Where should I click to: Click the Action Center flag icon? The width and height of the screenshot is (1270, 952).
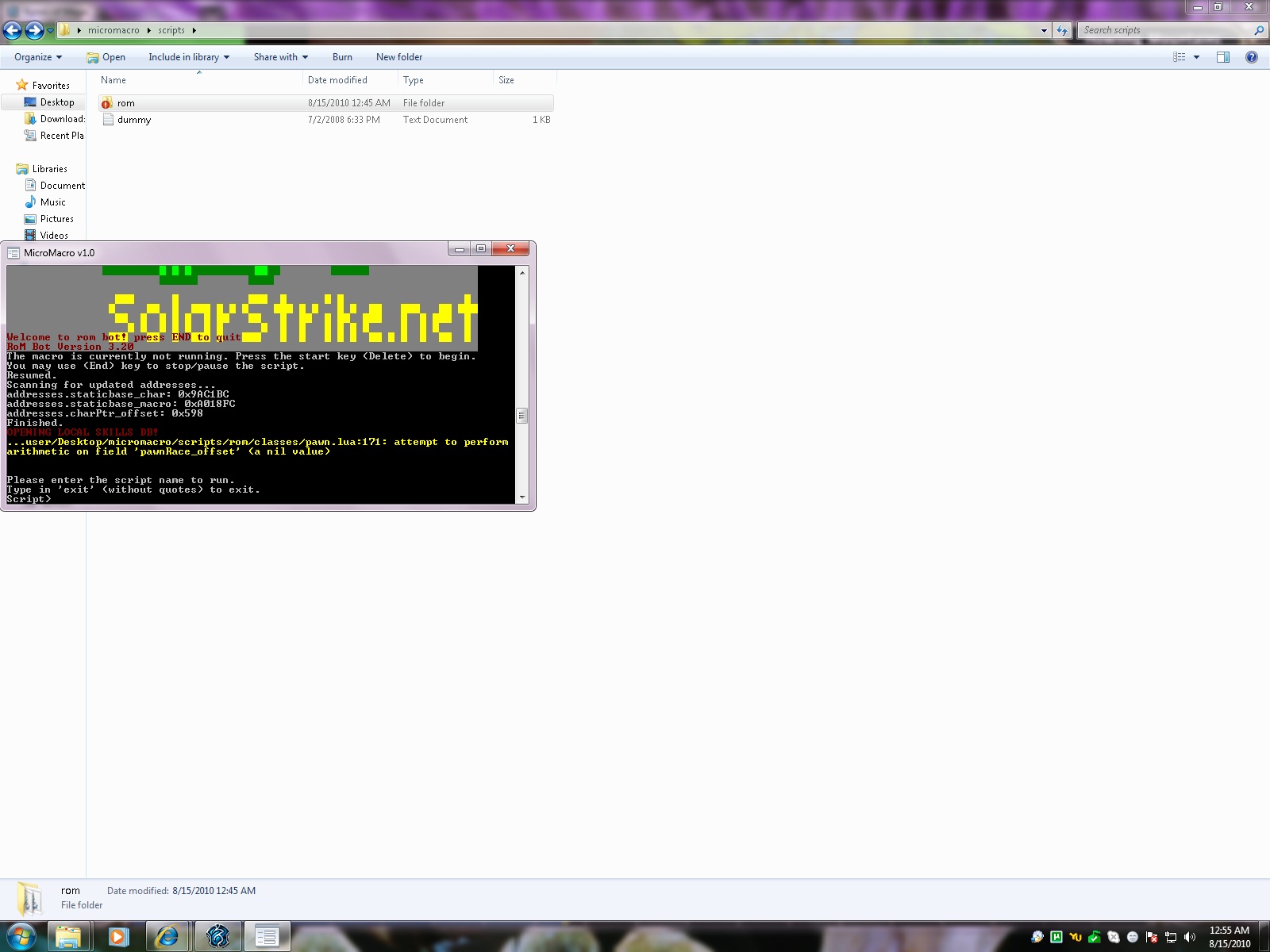pyautogui.click(x=1152, y=937)
